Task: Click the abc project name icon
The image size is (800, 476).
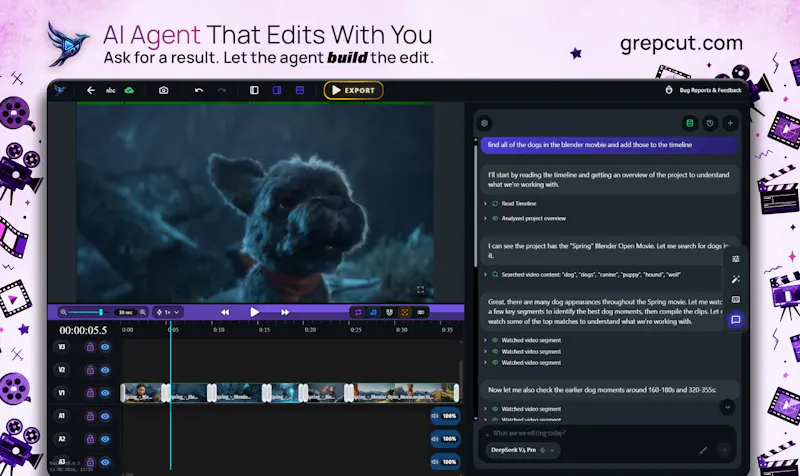Action: (110, 90)
